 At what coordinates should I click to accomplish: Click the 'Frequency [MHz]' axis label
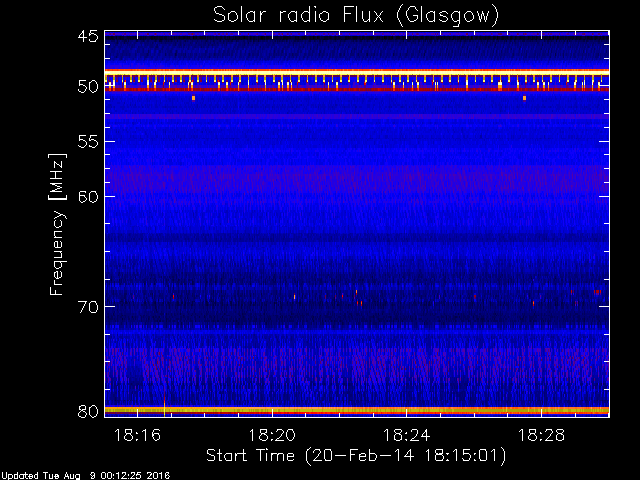tap(57, 224)
